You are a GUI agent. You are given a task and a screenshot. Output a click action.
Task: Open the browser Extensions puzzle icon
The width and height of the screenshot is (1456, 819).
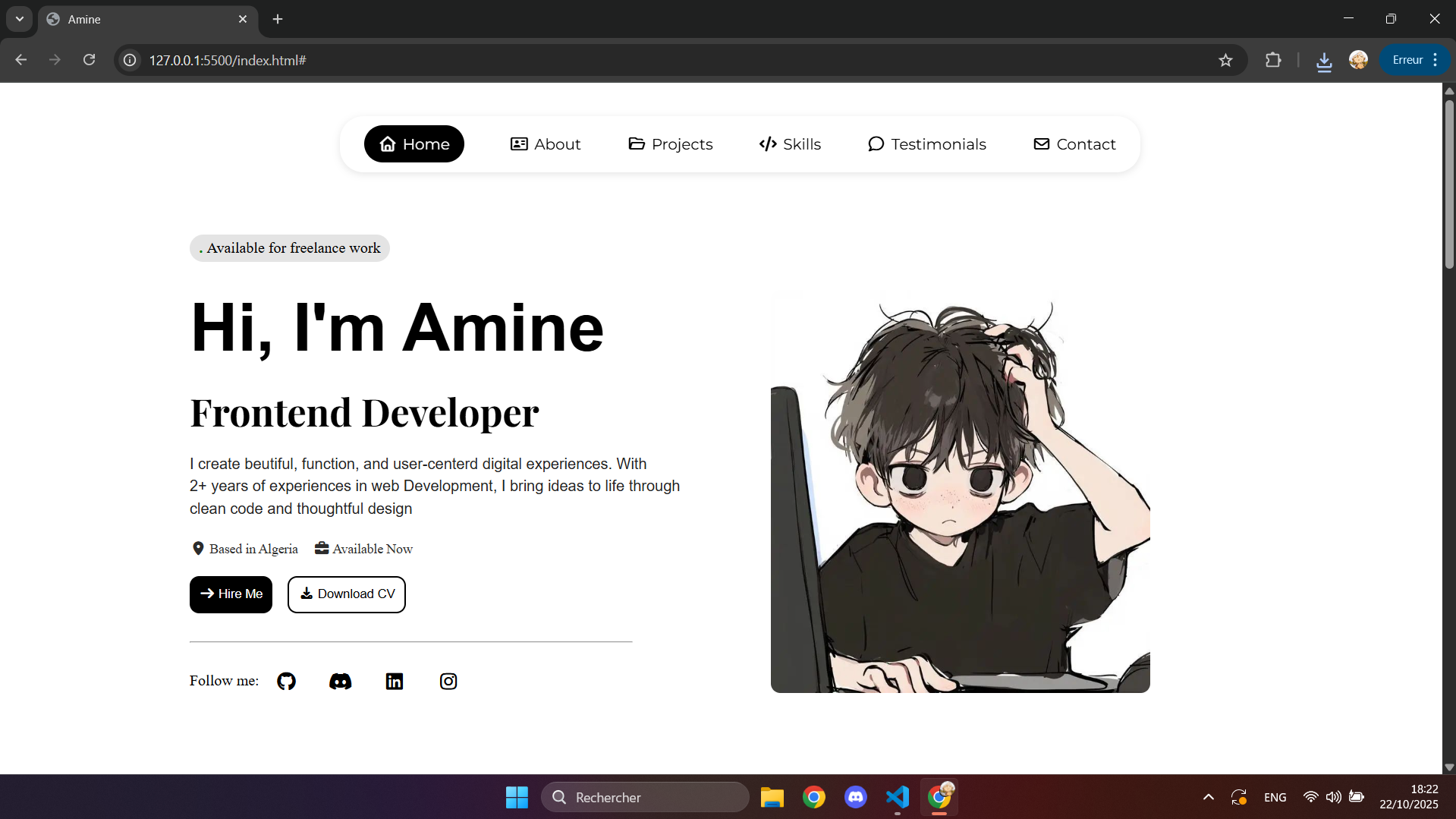click(x=1274, y=60)
